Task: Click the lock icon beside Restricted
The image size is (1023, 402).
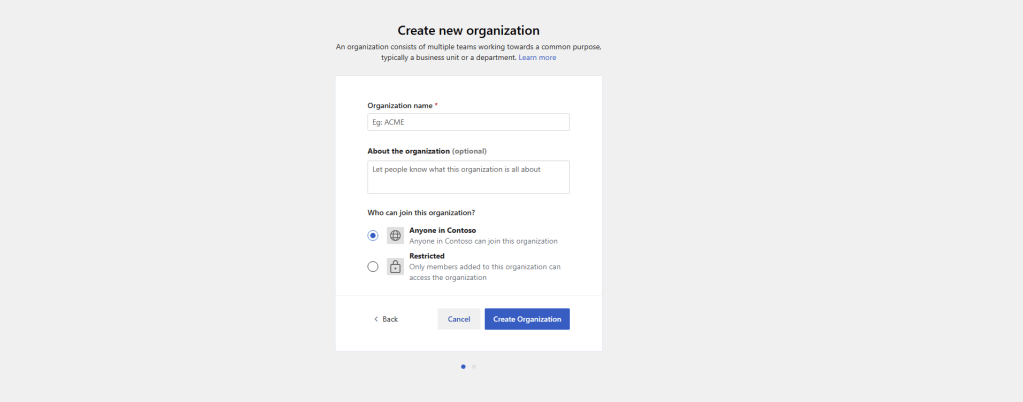Action: point(395,267)
